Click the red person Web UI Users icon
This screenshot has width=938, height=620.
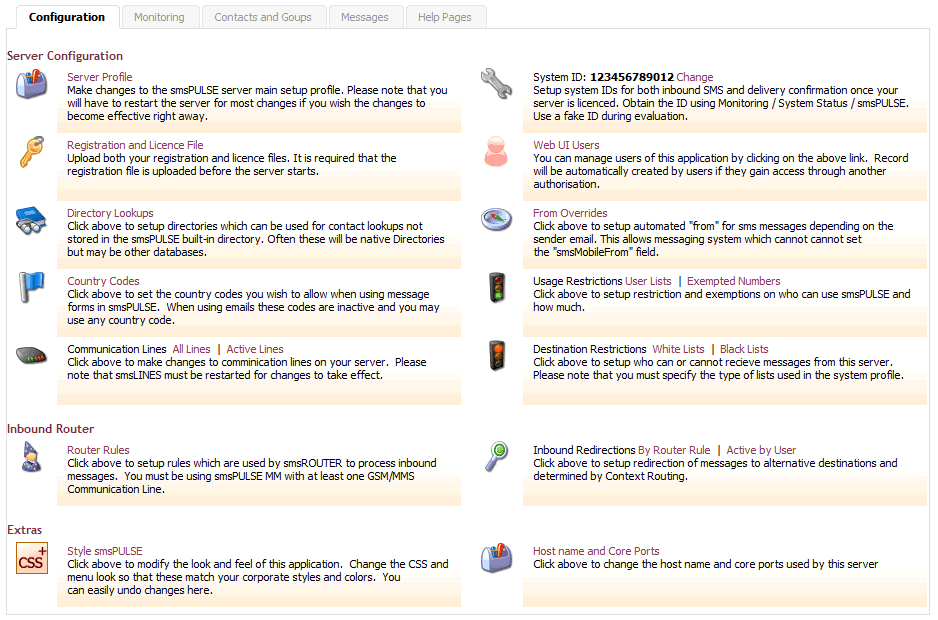point(497,152)
